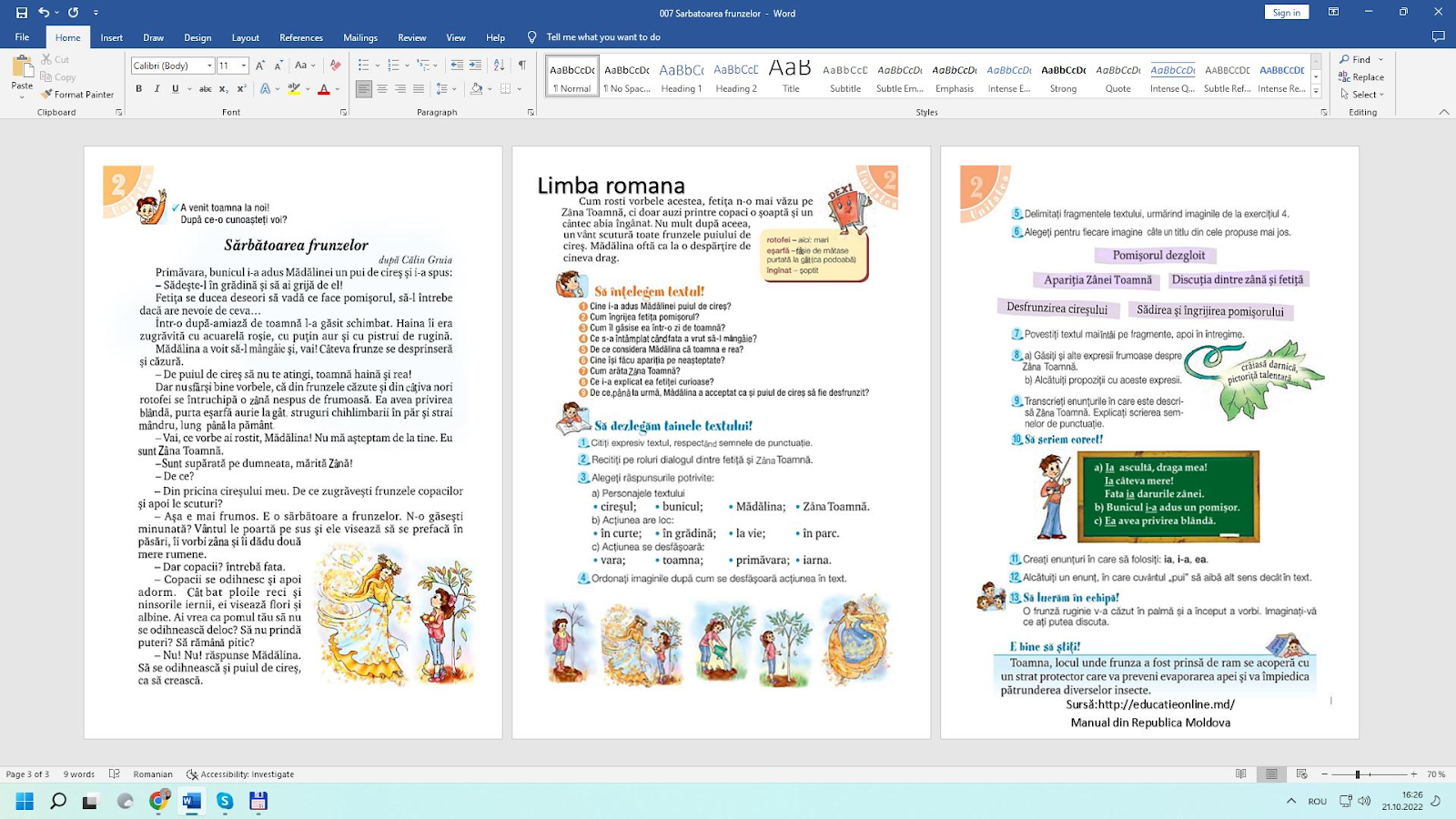Expand the numbering list dropdown arrow

(407, 66)
